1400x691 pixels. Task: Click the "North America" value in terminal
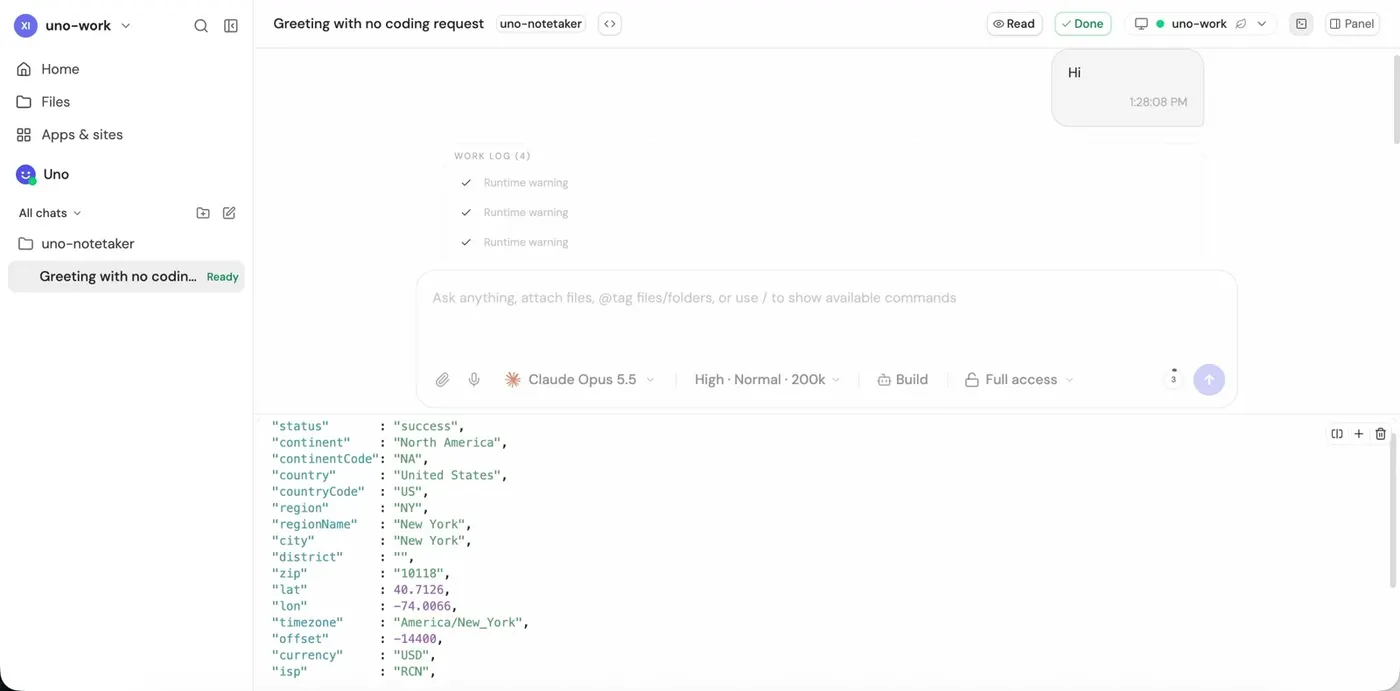pos(447,442)
